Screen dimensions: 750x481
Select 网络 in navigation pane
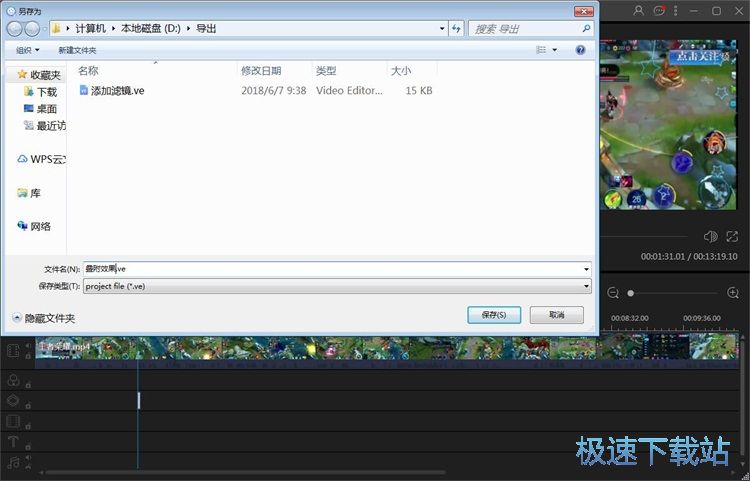click(34, 226)
